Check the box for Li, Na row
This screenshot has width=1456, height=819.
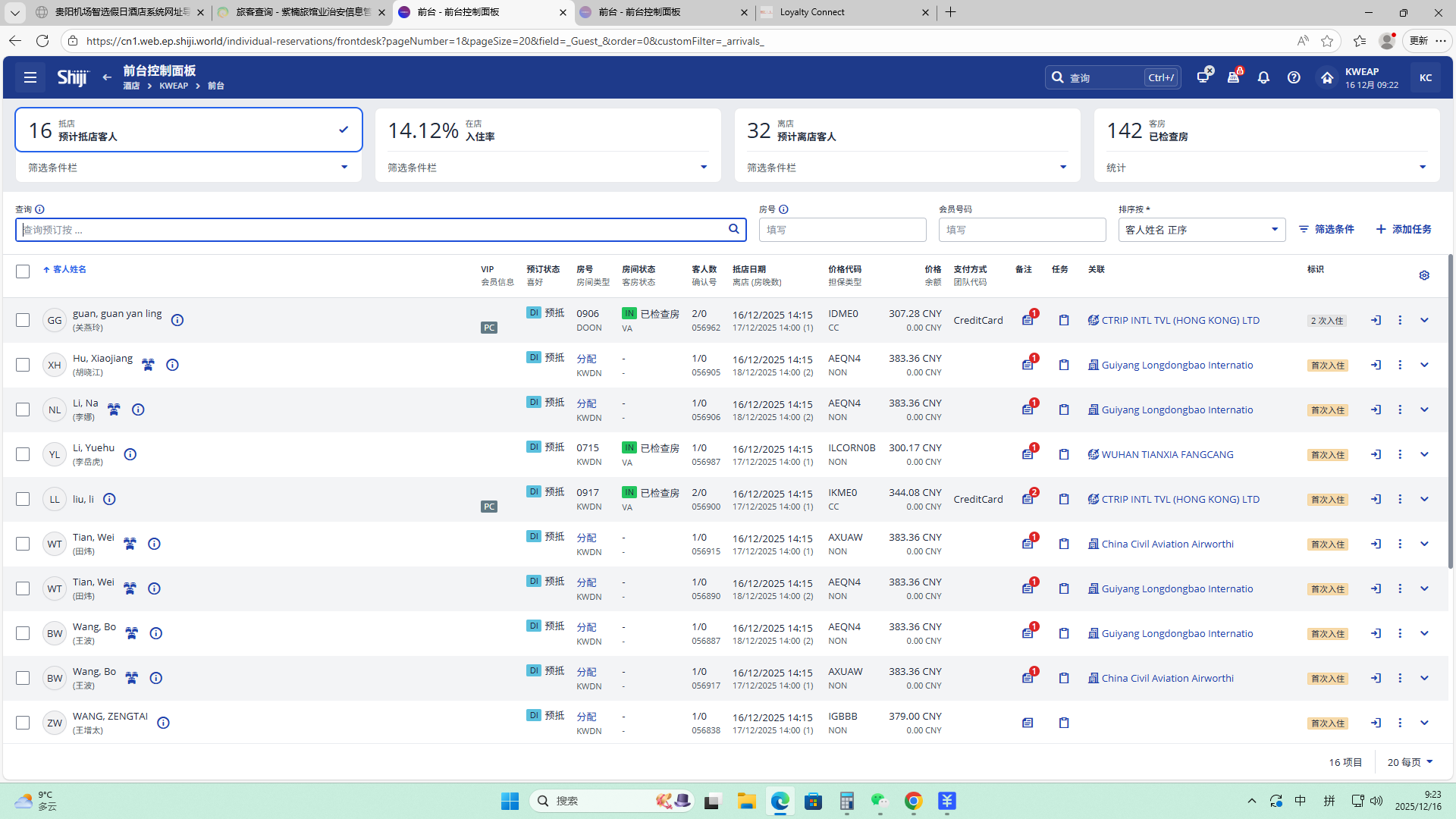point(23,409)
